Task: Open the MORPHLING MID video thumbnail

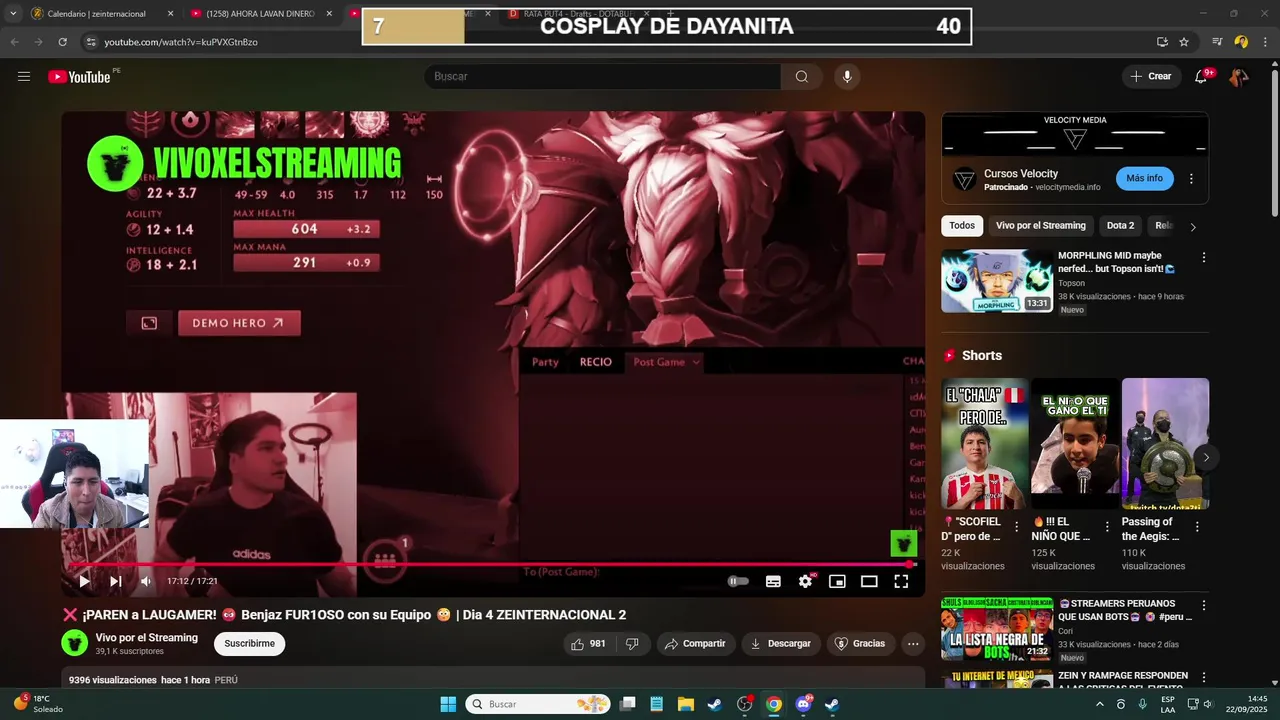Action: [997, 281]
